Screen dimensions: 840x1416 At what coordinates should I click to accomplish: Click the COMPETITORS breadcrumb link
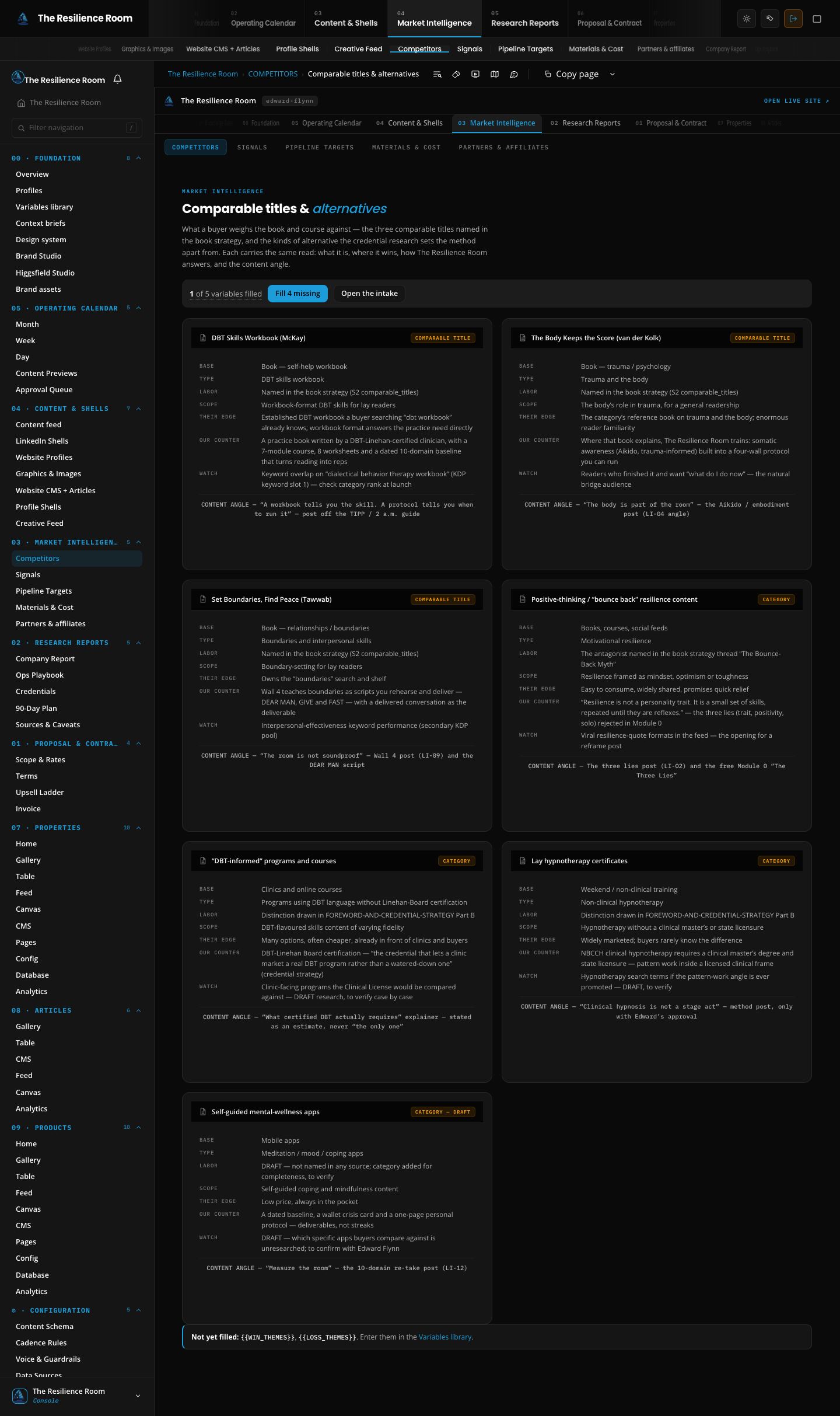pyautogui.click(x=272, y=74)
